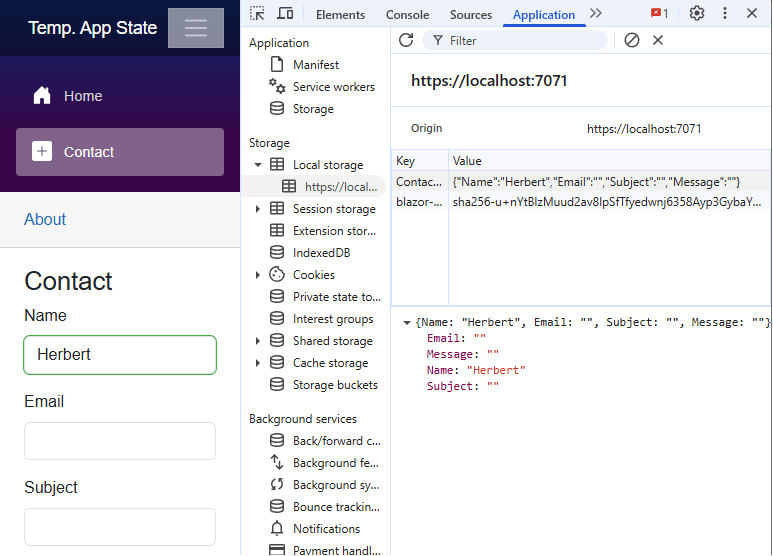Expand the Session storage tree node
This screenshot has width=773, height=556.
(258, 209)
